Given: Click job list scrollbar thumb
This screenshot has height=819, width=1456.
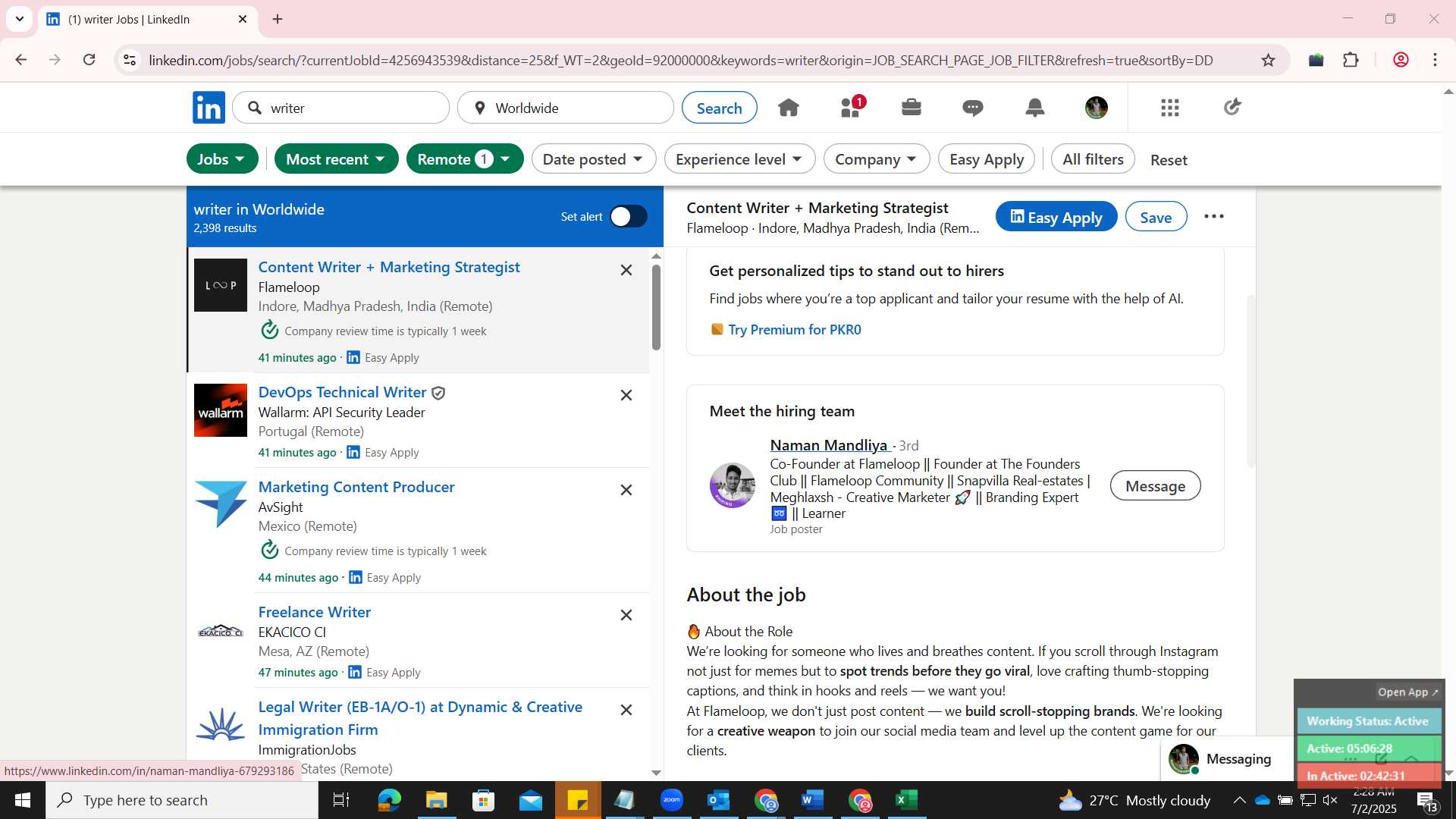Looking at the screenshot, I should pyautogui.click(x=656, y=307).
